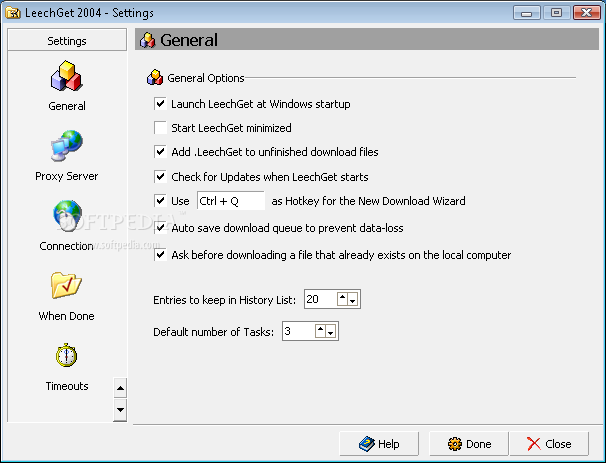This screenshot has height=463, width=606.
Task: Click the Settings sidebar header
Action: 67,40
